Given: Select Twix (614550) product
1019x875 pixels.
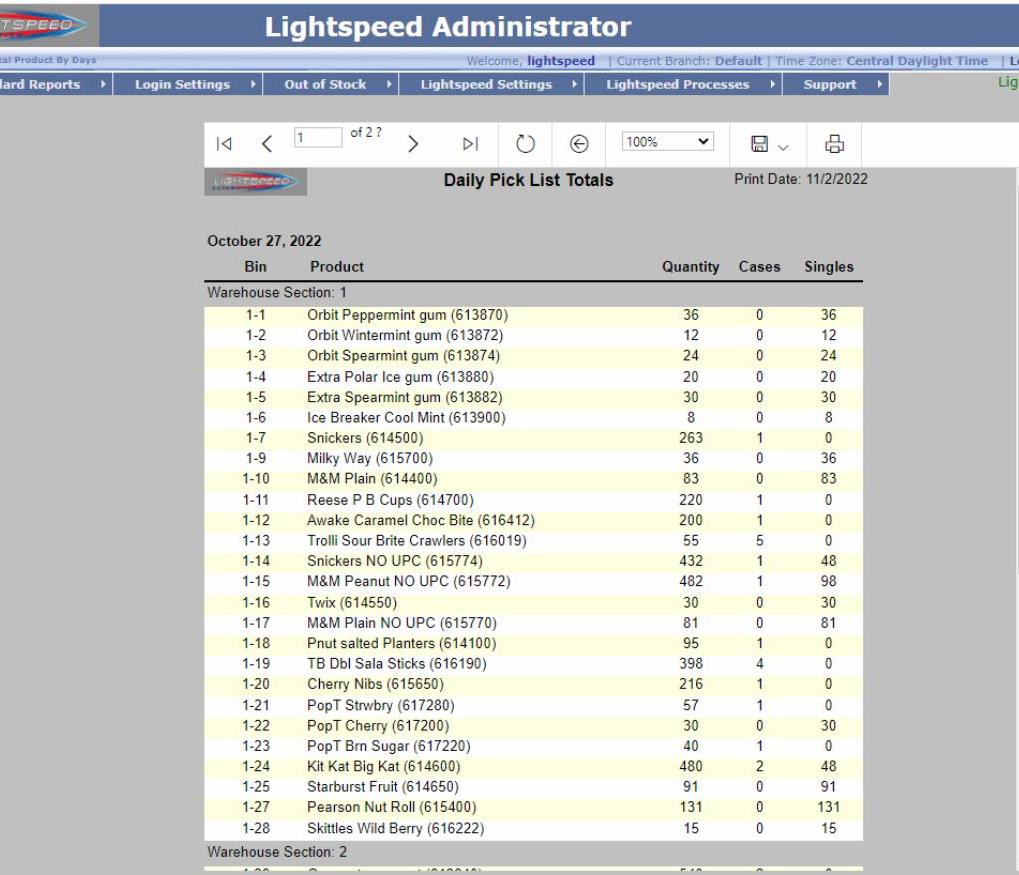Looking at the screenshot, I should 352,603.
